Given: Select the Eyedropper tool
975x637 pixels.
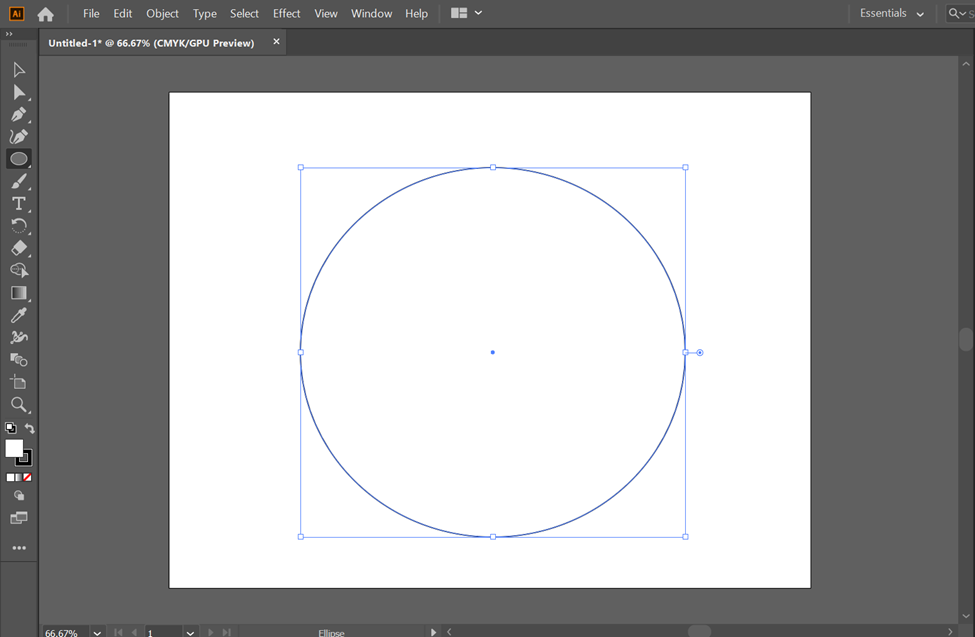Looking at the screenshot, I should coord(19,315).
